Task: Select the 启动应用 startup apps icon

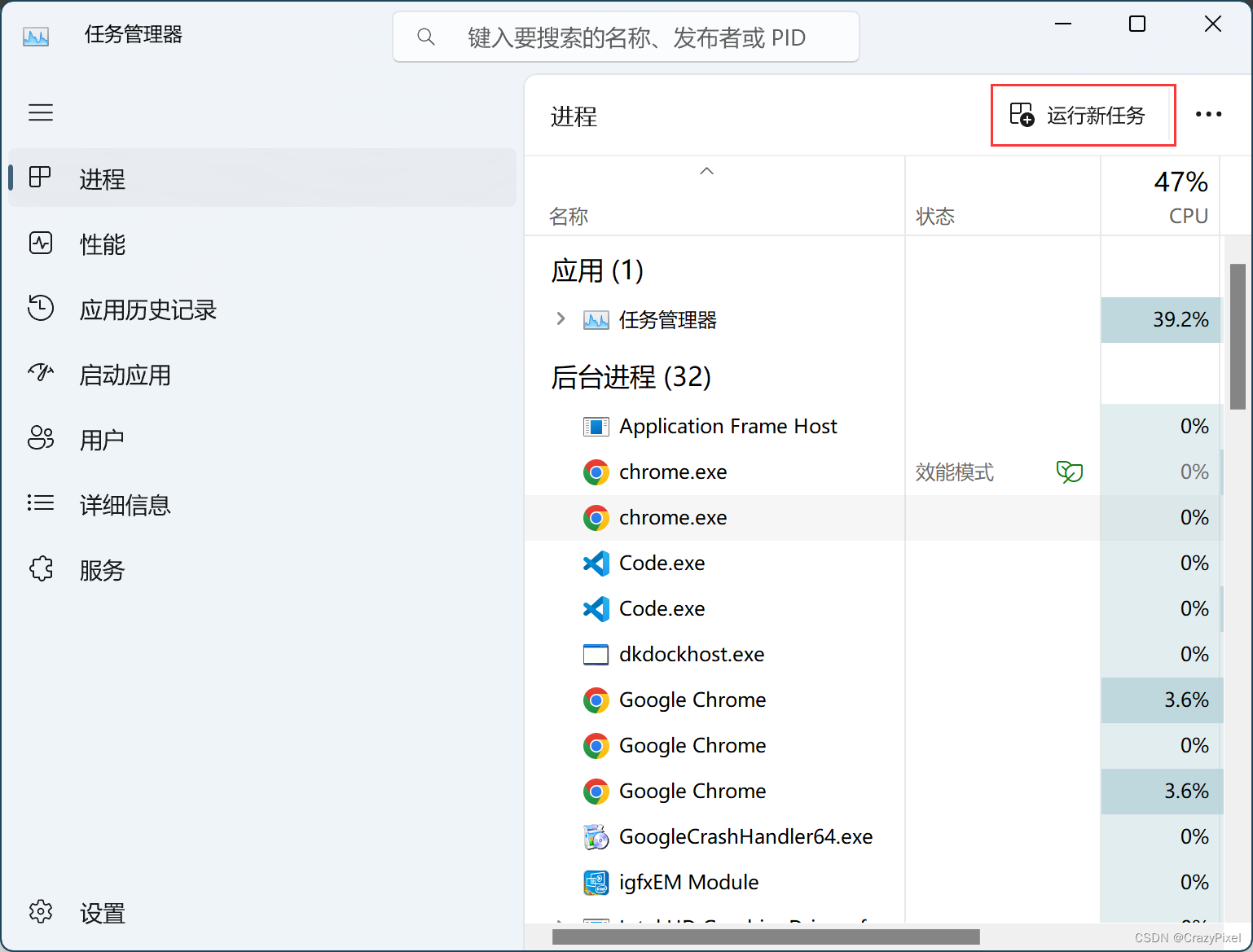Action: (x=41, y=373)
